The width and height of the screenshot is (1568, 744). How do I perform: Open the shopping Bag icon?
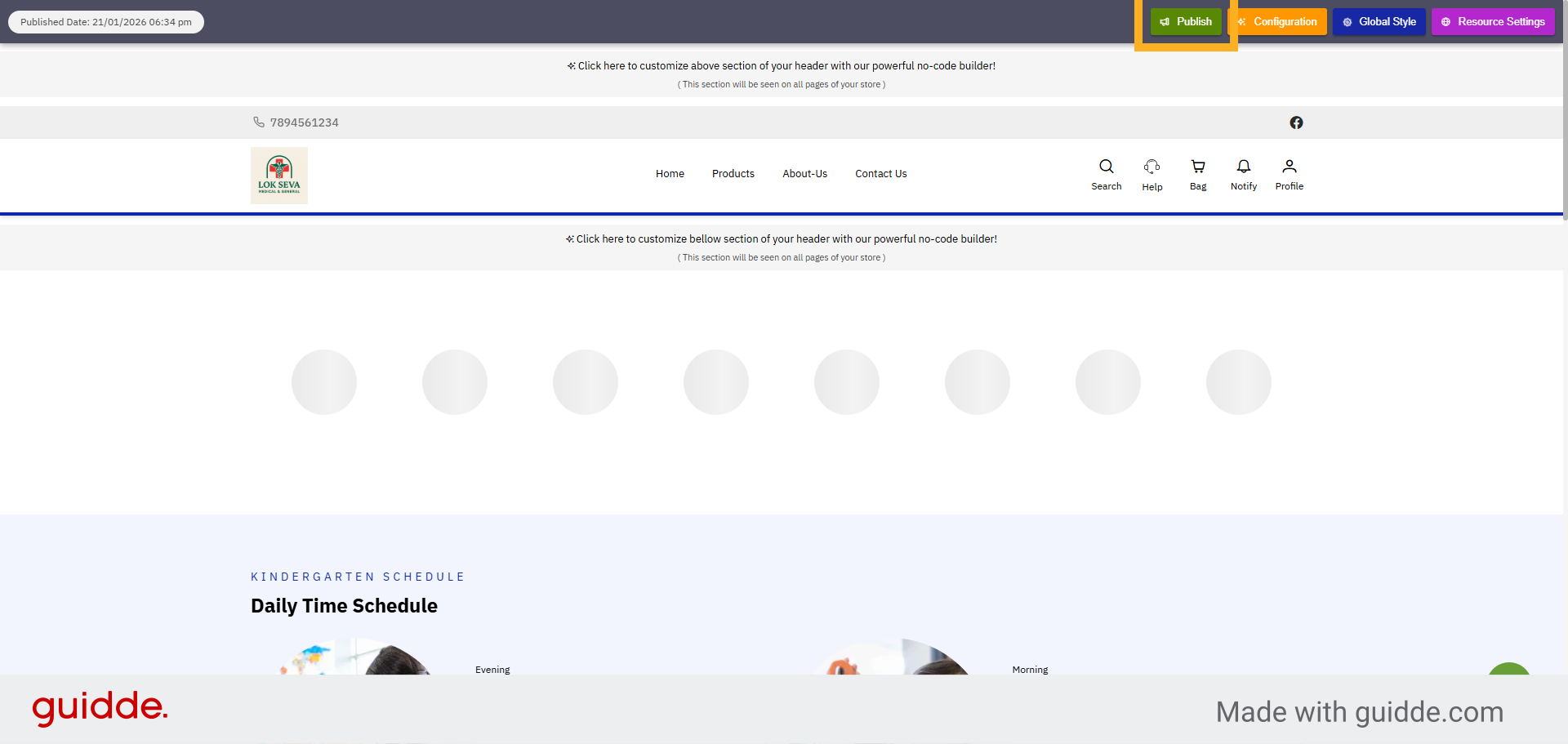tap(1197, 167)
